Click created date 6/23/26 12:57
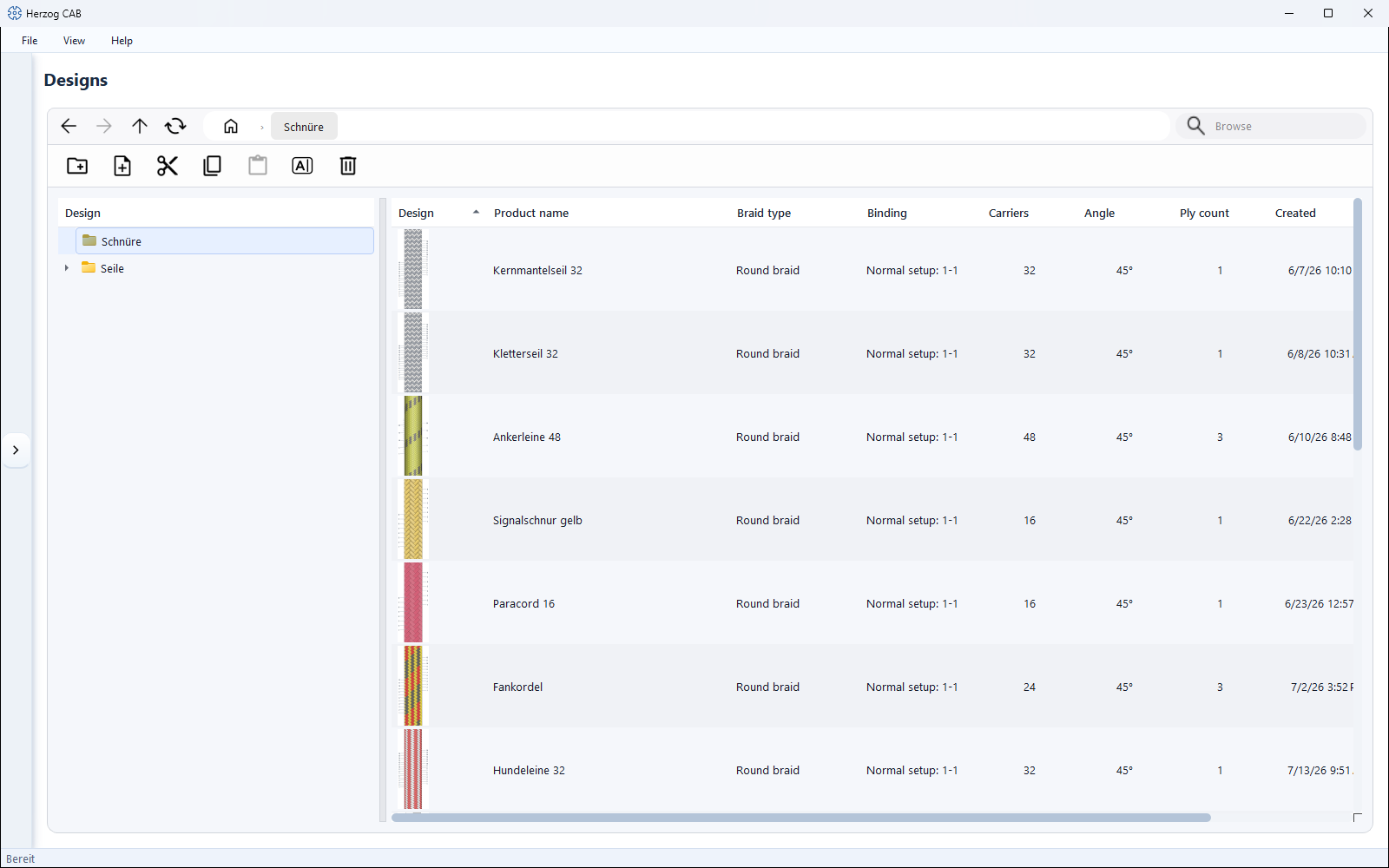This screenshot has width=1389, height=868. click(x=1319, y=603)
